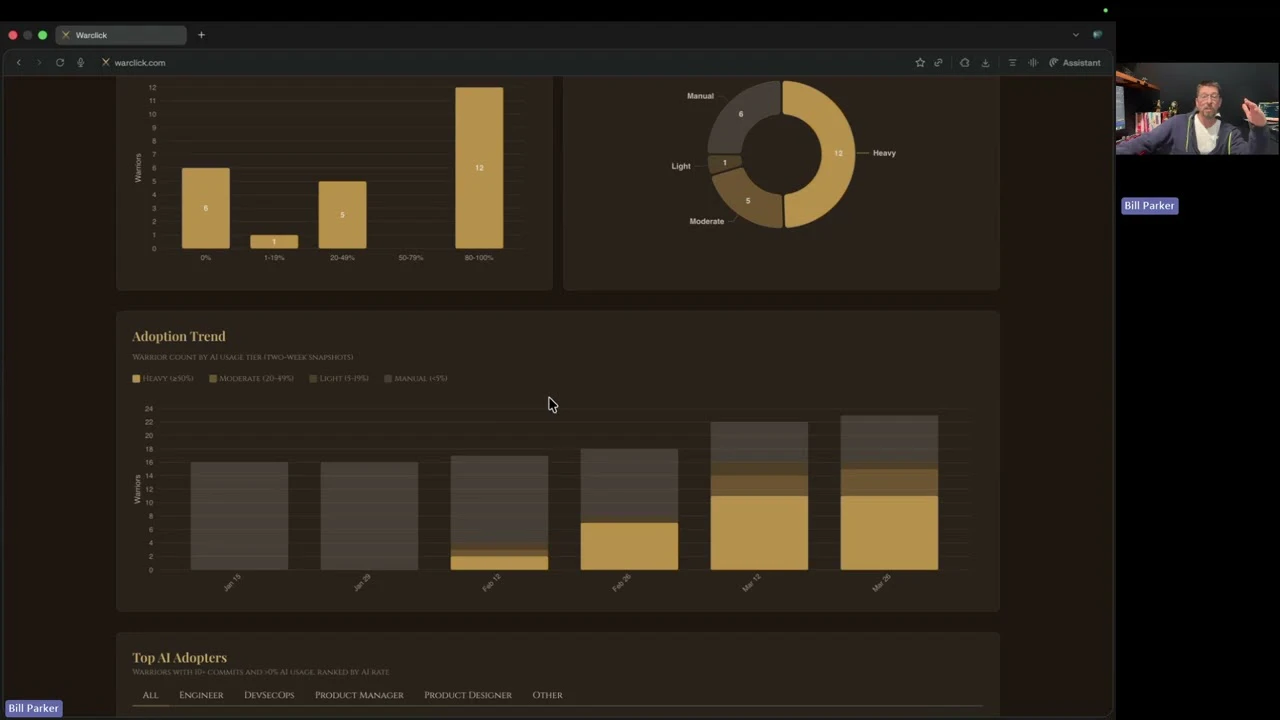The image size is (1280, 720).
Task: Click the Light donut segment showing 1
Action: pos(725,162)
